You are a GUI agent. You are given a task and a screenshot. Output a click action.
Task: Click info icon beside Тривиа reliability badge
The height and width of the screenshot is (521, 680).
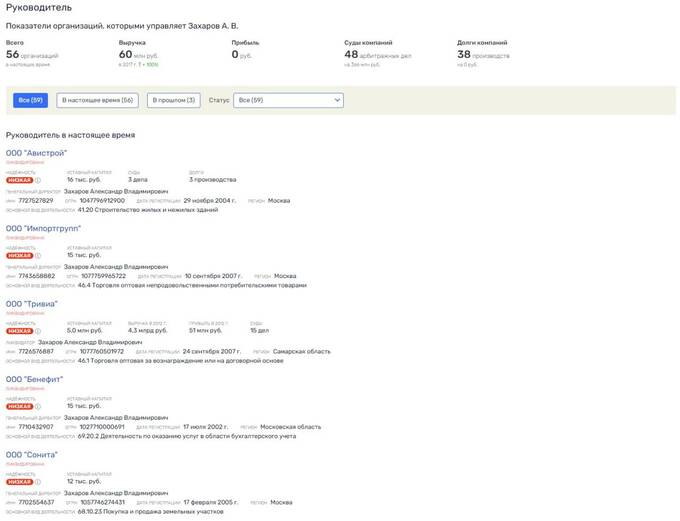click(38, 331)
